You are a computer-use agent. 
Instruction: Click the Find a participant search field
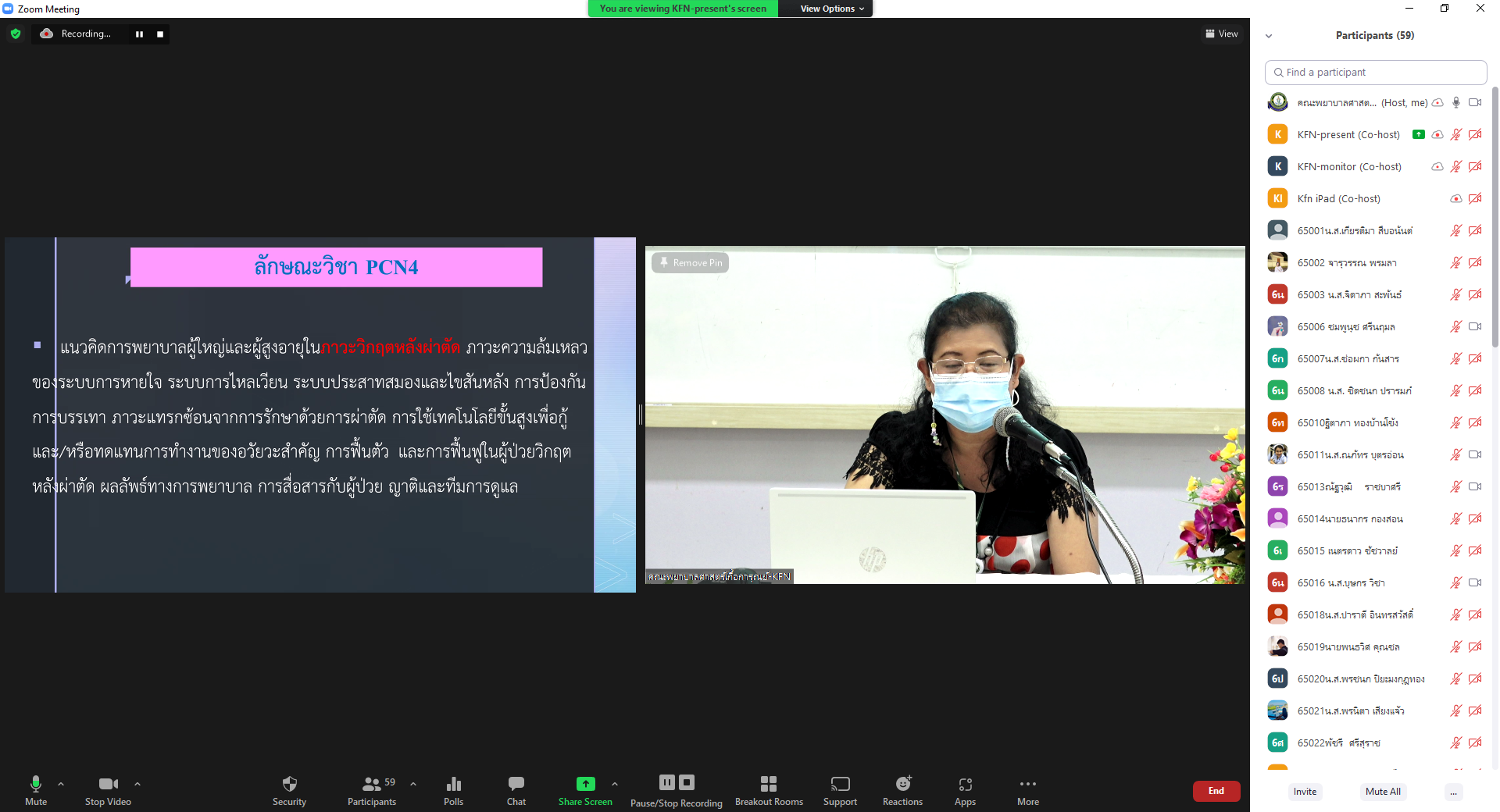[x=1375, y=72]
